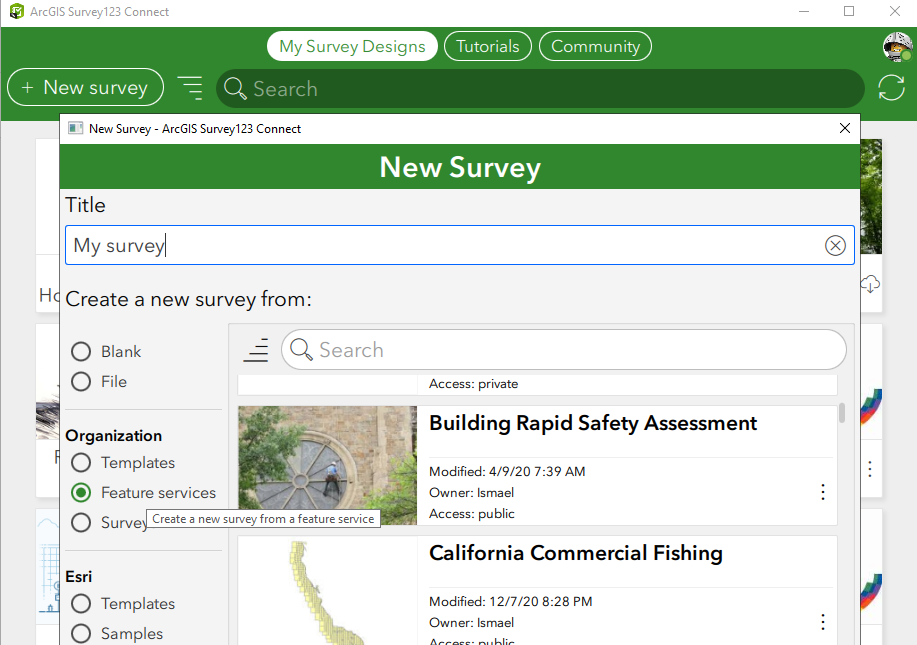Open sort options in New Survey dialog

[x=257, y=350]
